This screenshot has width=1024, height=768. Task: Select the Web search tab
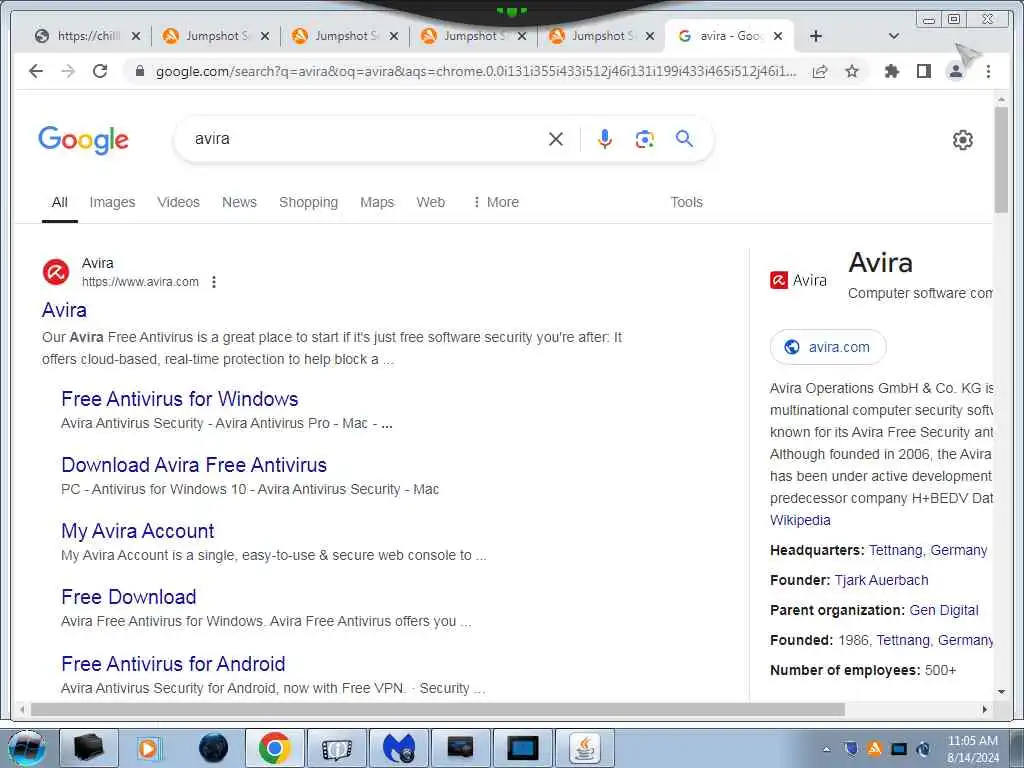click(x=430, y=202)
